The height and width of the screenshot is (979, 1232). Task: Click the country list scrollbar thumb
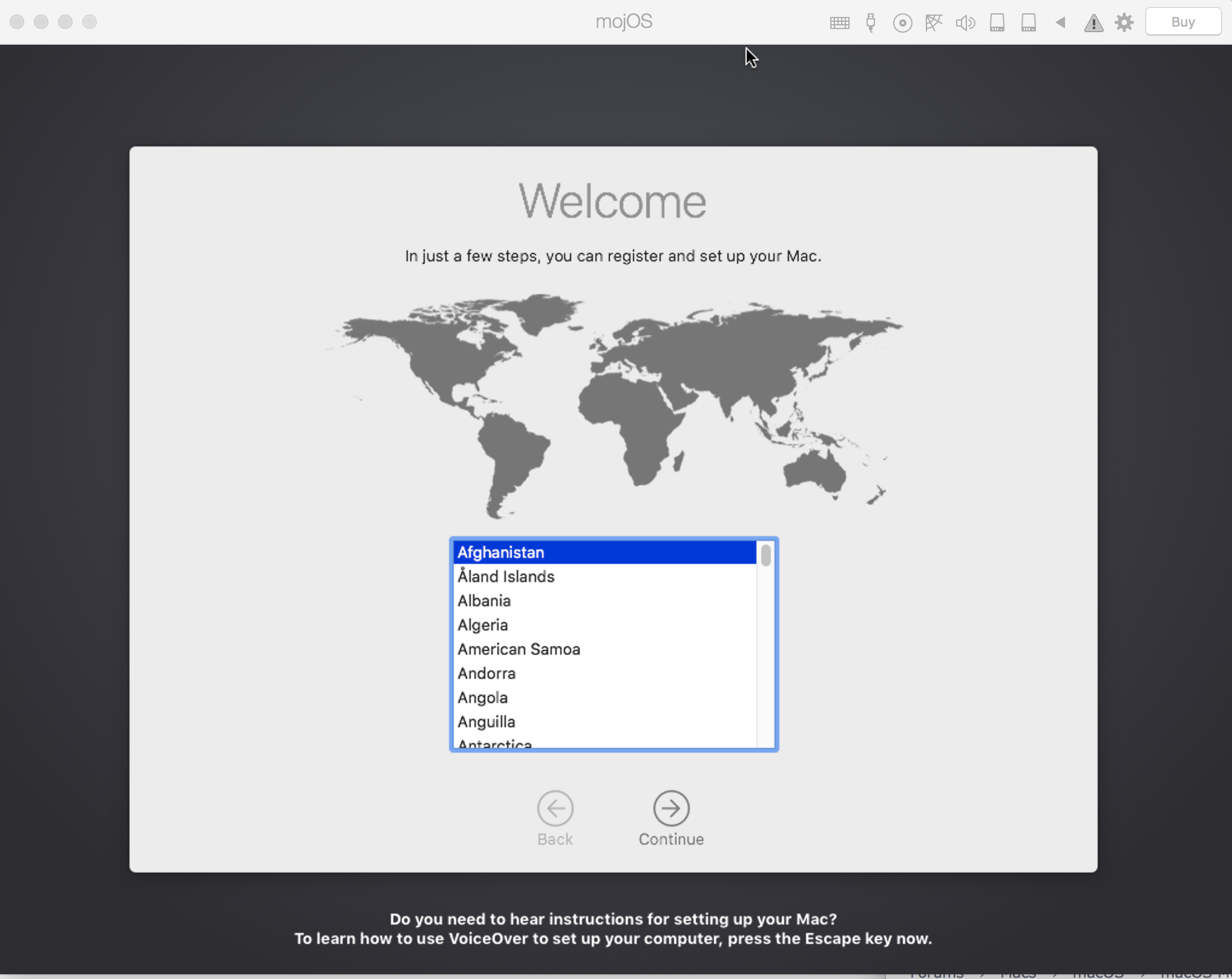coord(766,555)
